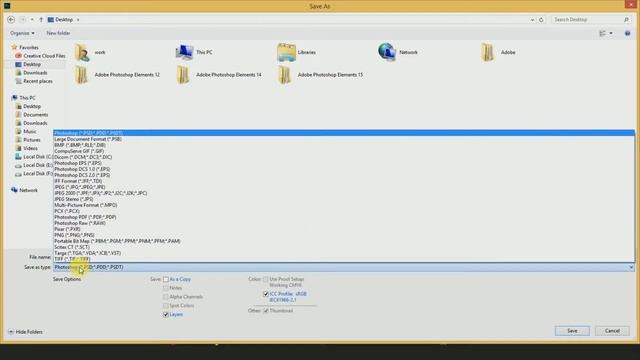Toggle the Notes checkbox

tap(166, 288)
